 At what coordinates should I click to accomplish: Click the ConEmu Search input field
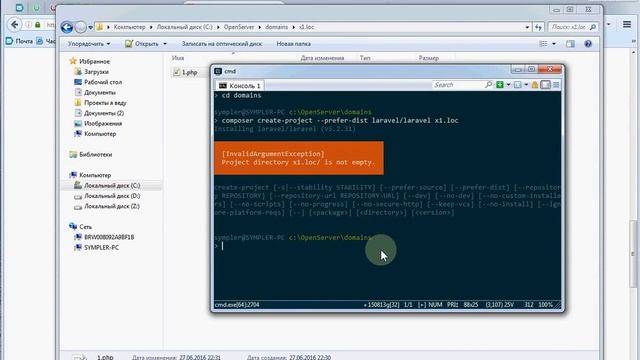[x=458, y=85]
